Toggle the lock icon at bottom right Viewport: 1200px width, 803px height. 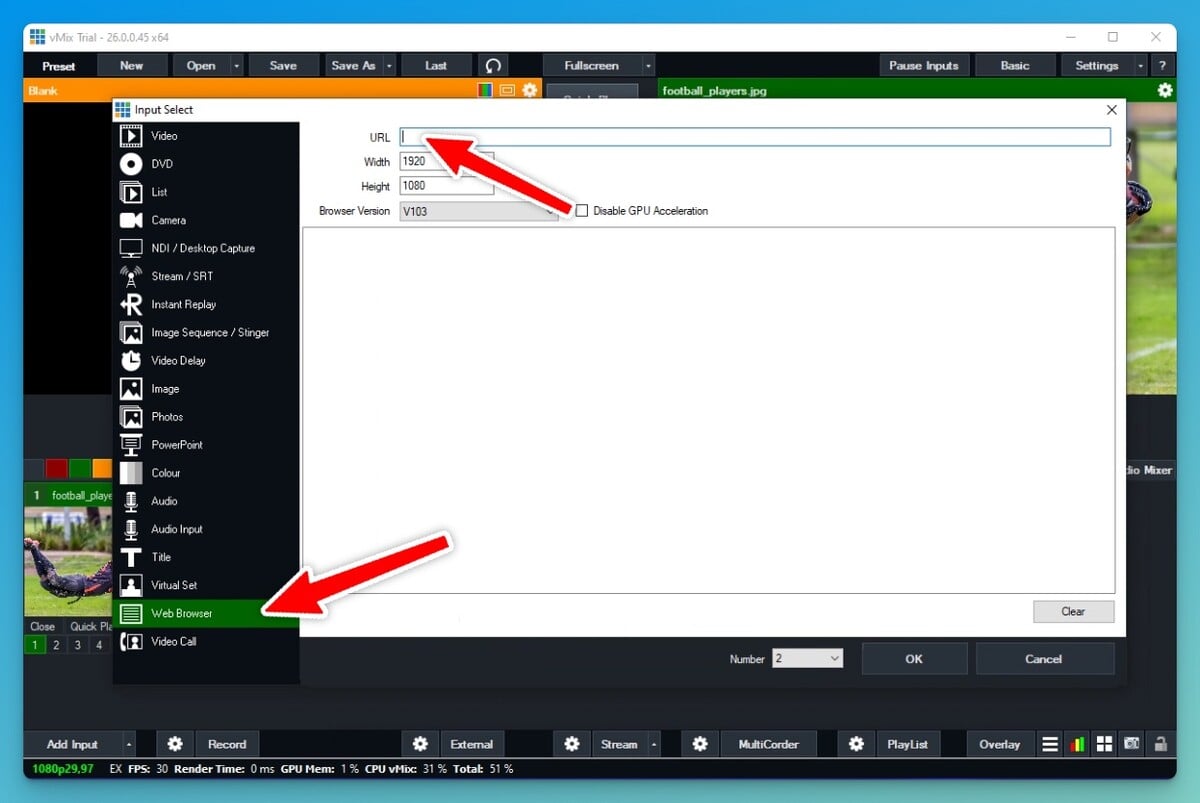pos(1160,744)
